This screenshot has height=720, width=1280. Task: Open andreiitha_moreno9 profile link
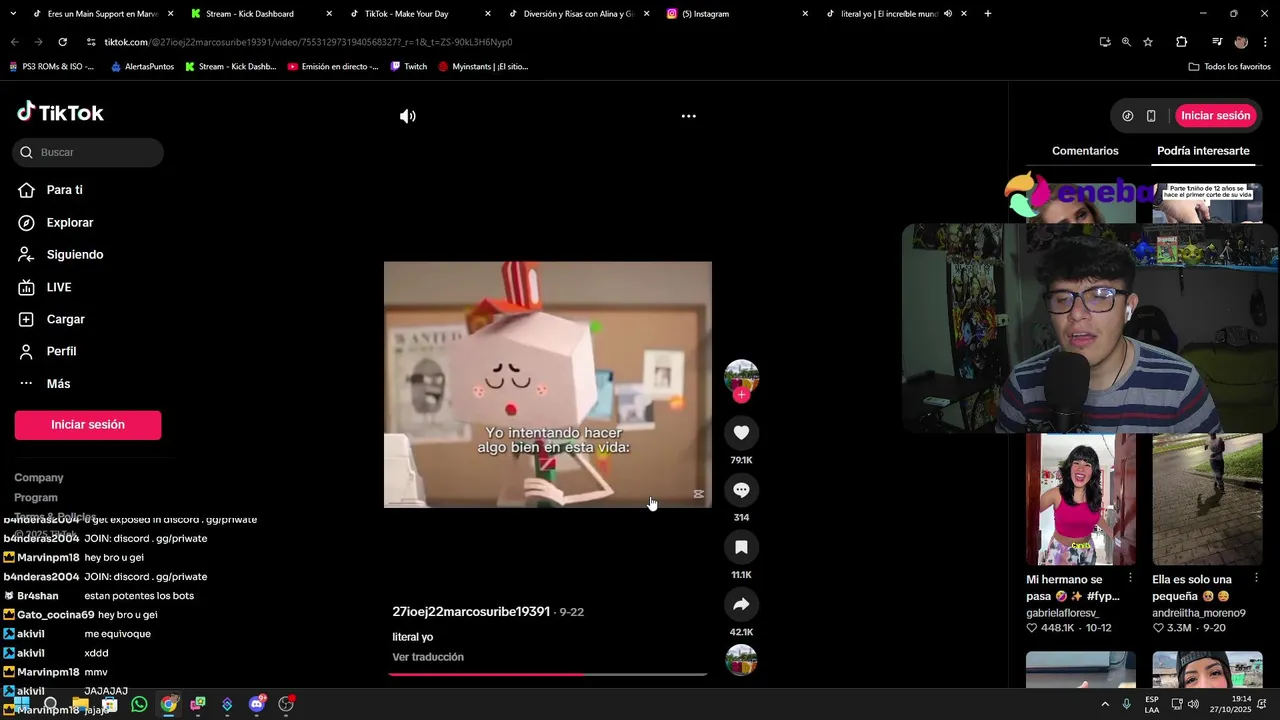click(1199, 613)
